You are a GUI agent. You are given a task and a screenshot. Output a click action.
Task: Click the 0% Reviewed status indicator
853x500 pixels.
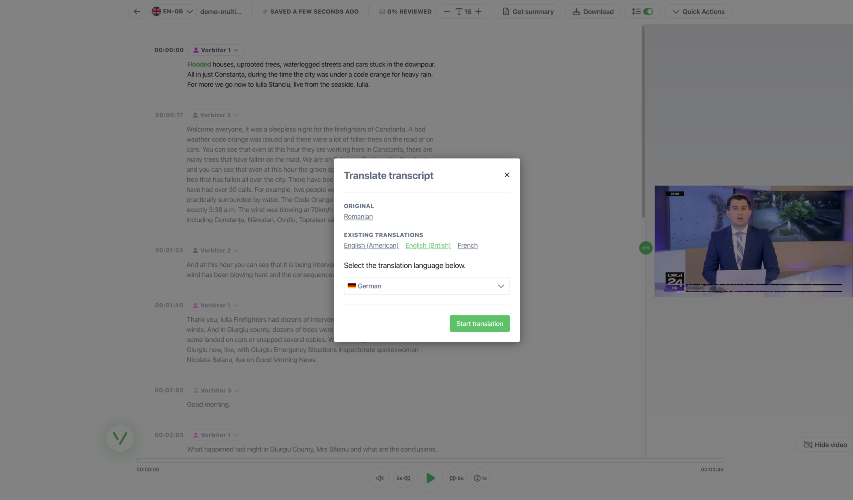pyautogui.click(x=405, y=11)
